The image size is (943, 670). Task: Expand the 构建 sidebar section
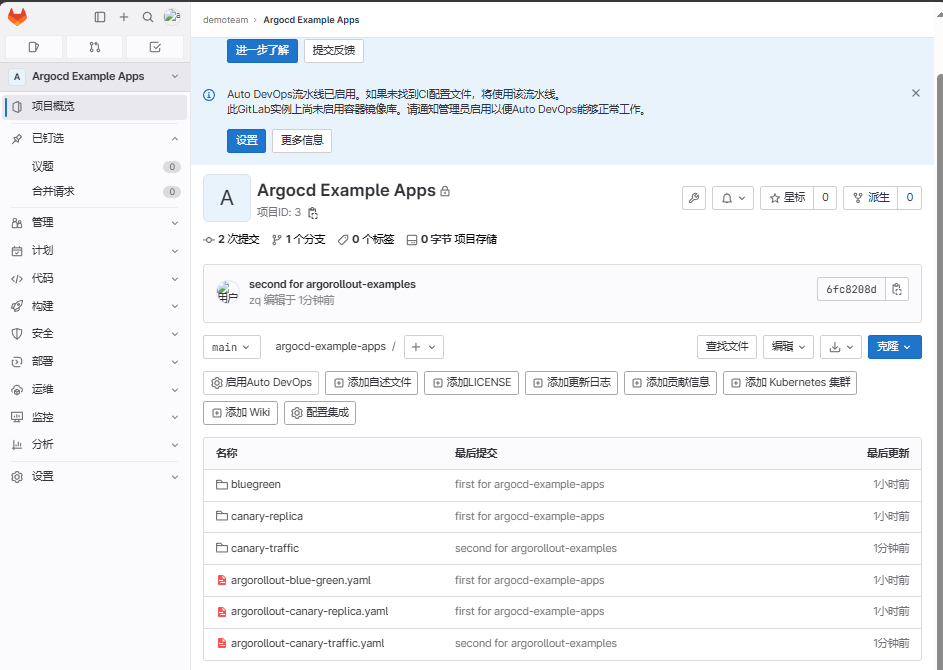[96, 306]
